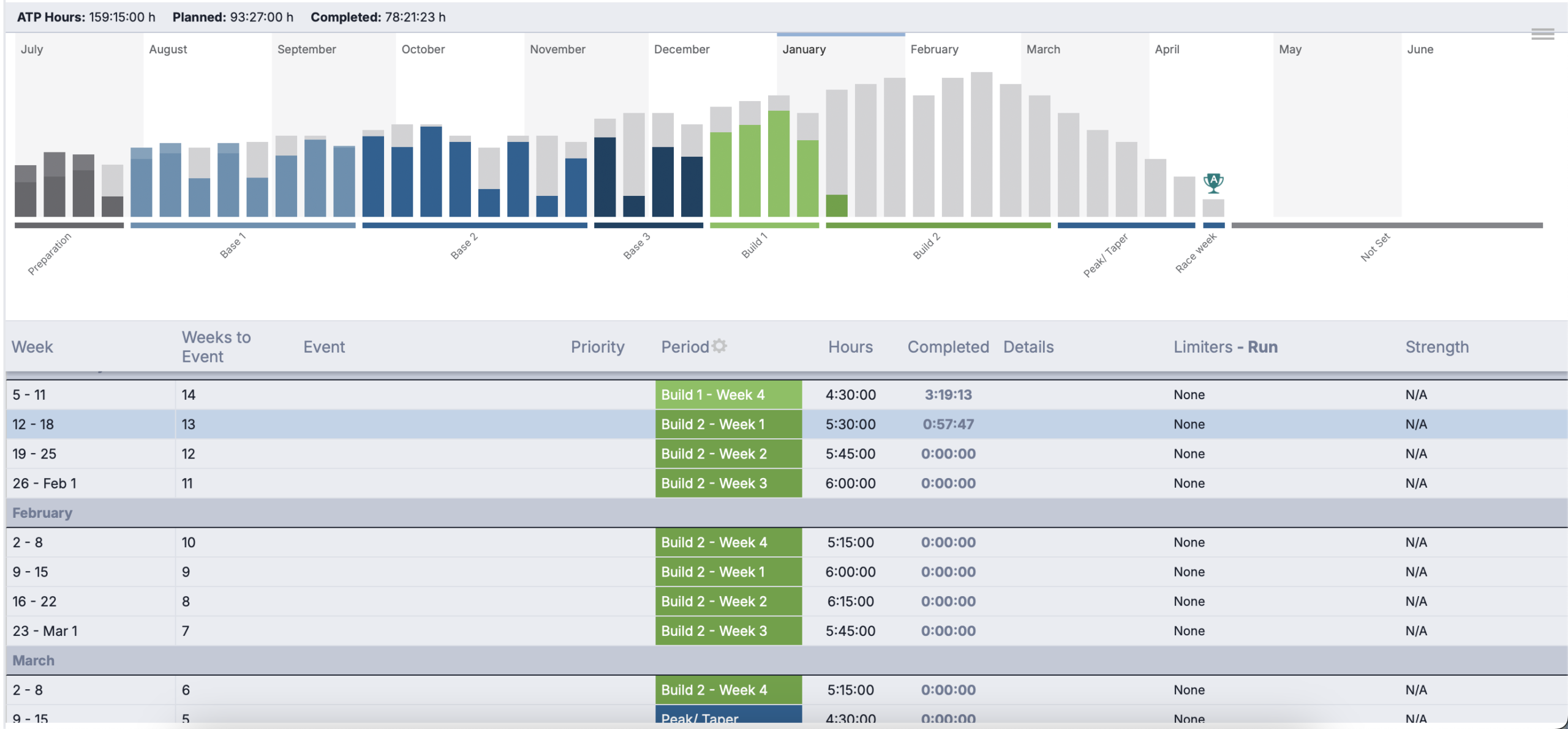The image size is (1568, 729).
Task: Click the Limiters - Run column header
Action: [1225, 347]
